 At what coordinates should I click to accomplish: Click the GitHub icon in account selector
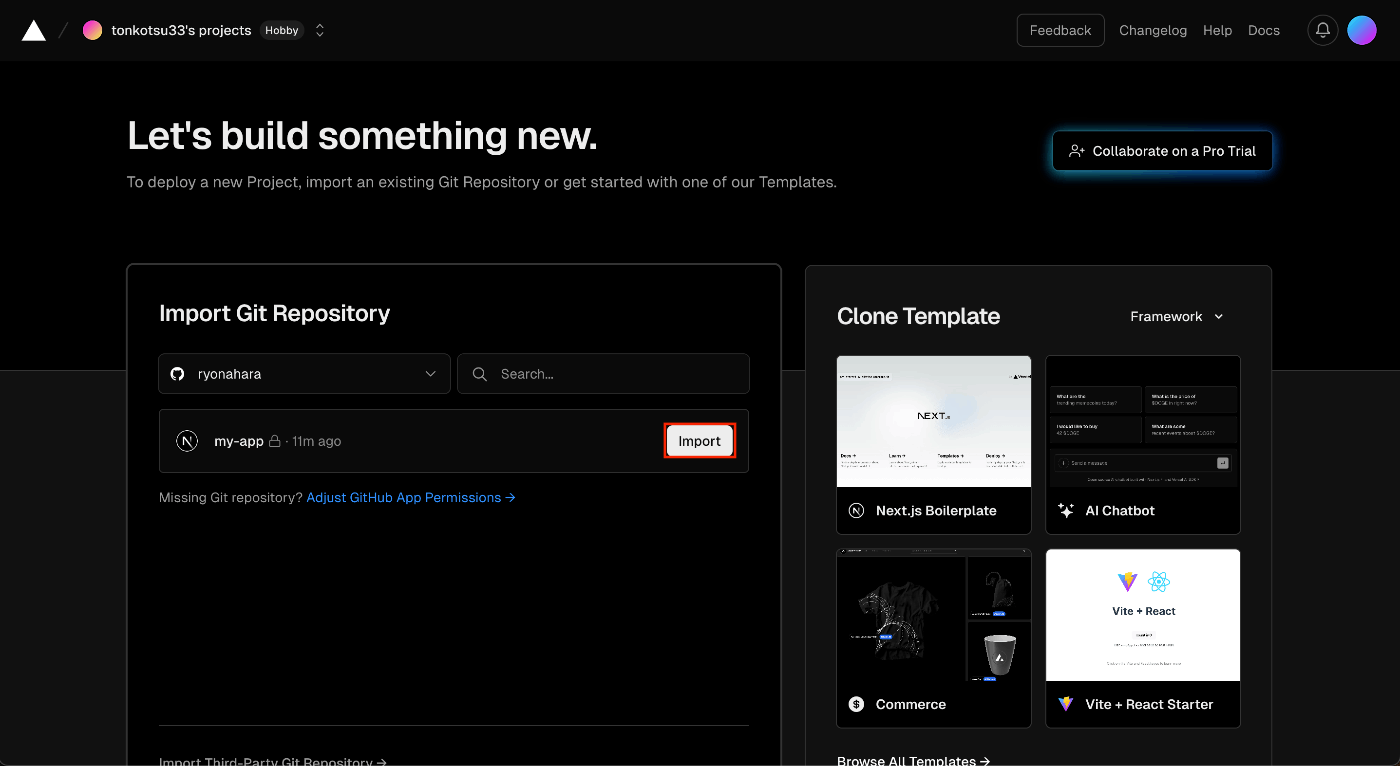coord(177,374)
